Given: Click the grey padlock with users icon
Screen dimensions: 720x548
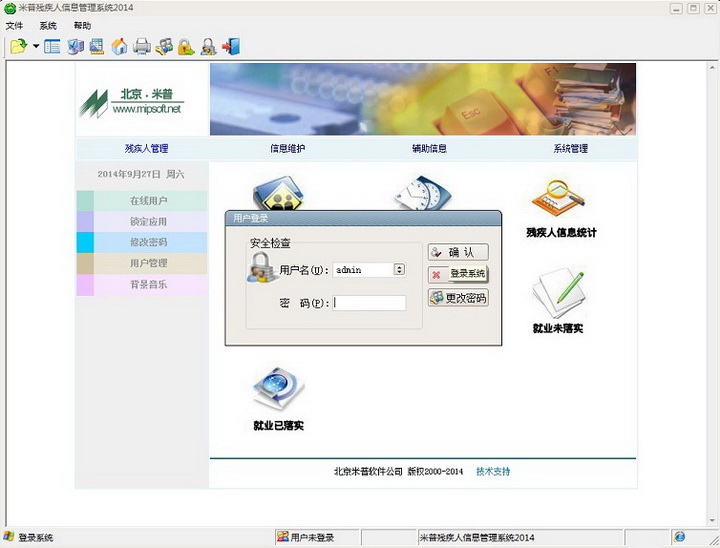Looking at the screenshot, I should coord(208,46).
